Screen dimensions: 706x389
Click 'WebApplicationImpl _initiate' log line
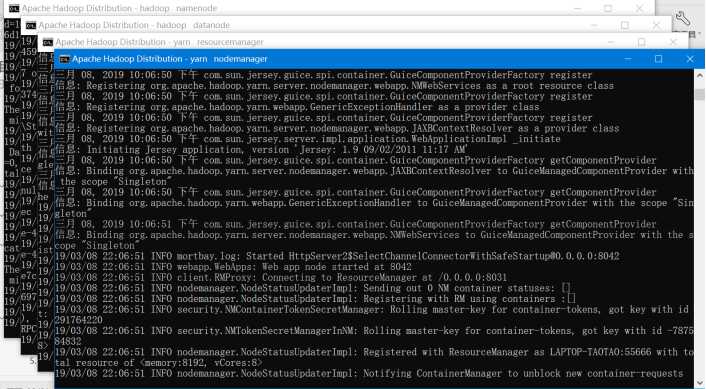[x=308, y=139]
